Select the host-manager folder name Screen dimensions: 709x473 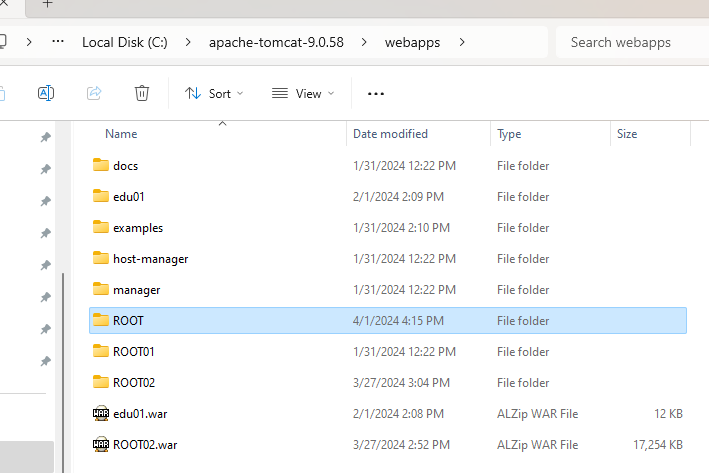coord(151,259)
